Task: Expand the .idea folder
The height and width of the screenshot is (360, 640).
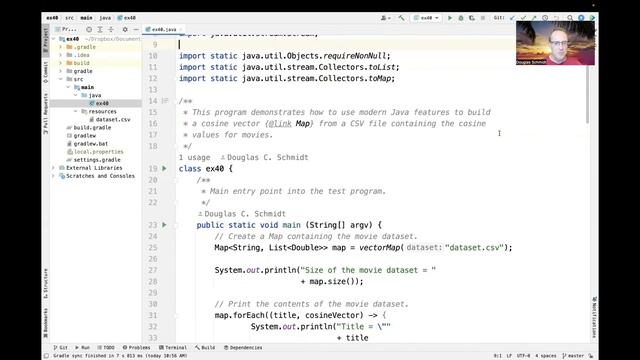Action: coord(61,55)
